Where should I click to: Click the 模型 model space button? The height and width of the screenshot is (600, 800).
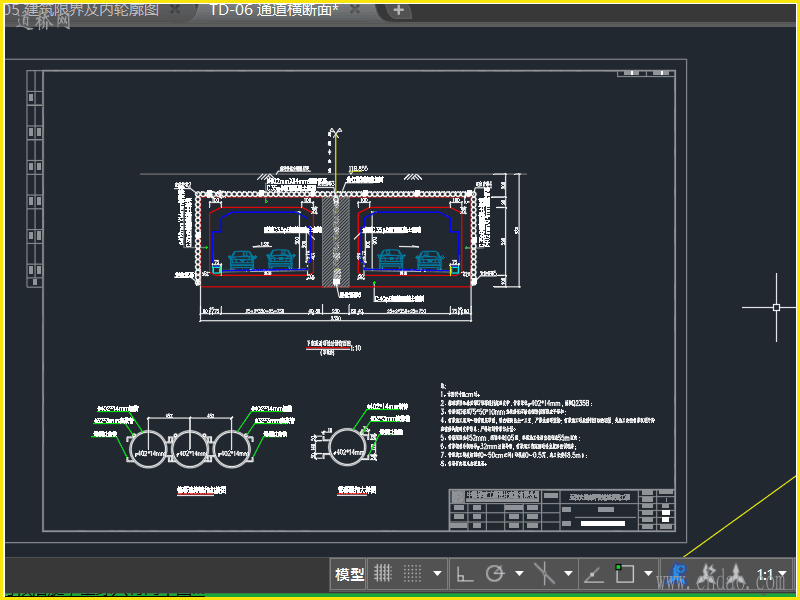pyautogui.click(x=349, y=574)
